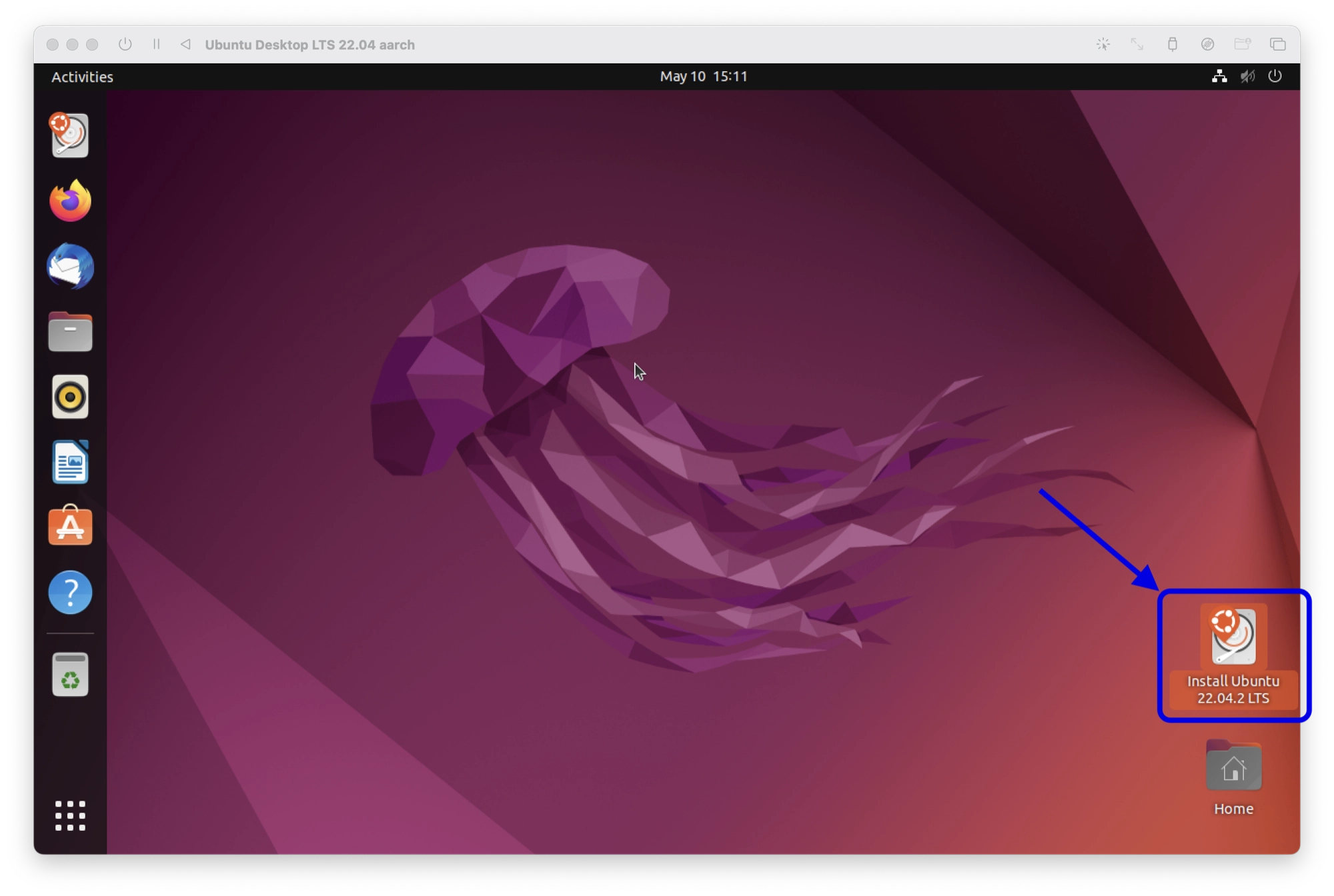Toggle capture mouse cursor icon in VM toolbar
This screenshot has width=1334, height=896.
coord(1103,44)
